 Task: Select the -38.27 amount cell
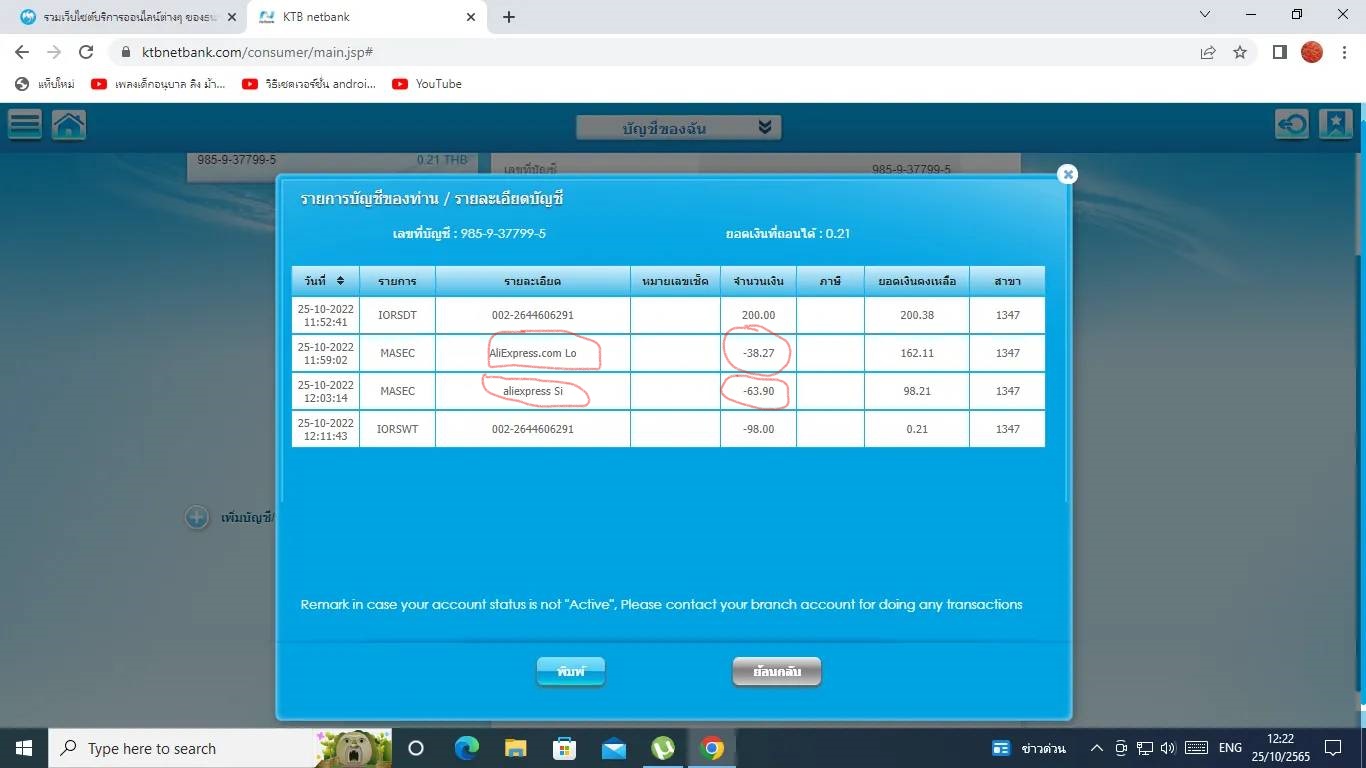tap(759, 353)
